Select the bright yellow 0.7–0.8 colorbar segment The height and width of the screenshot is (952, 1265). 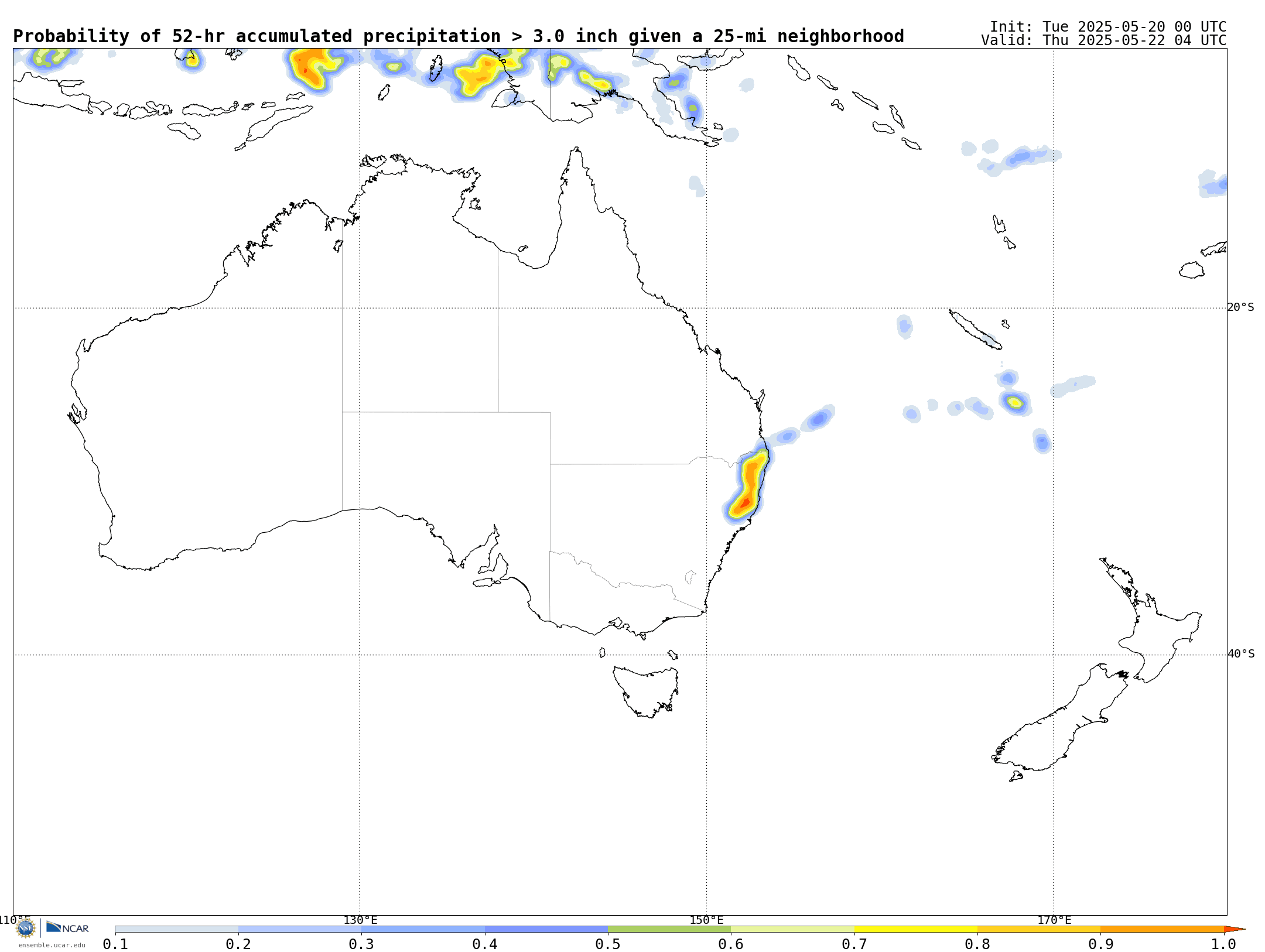pyautogui.click(x=916, y=929)
